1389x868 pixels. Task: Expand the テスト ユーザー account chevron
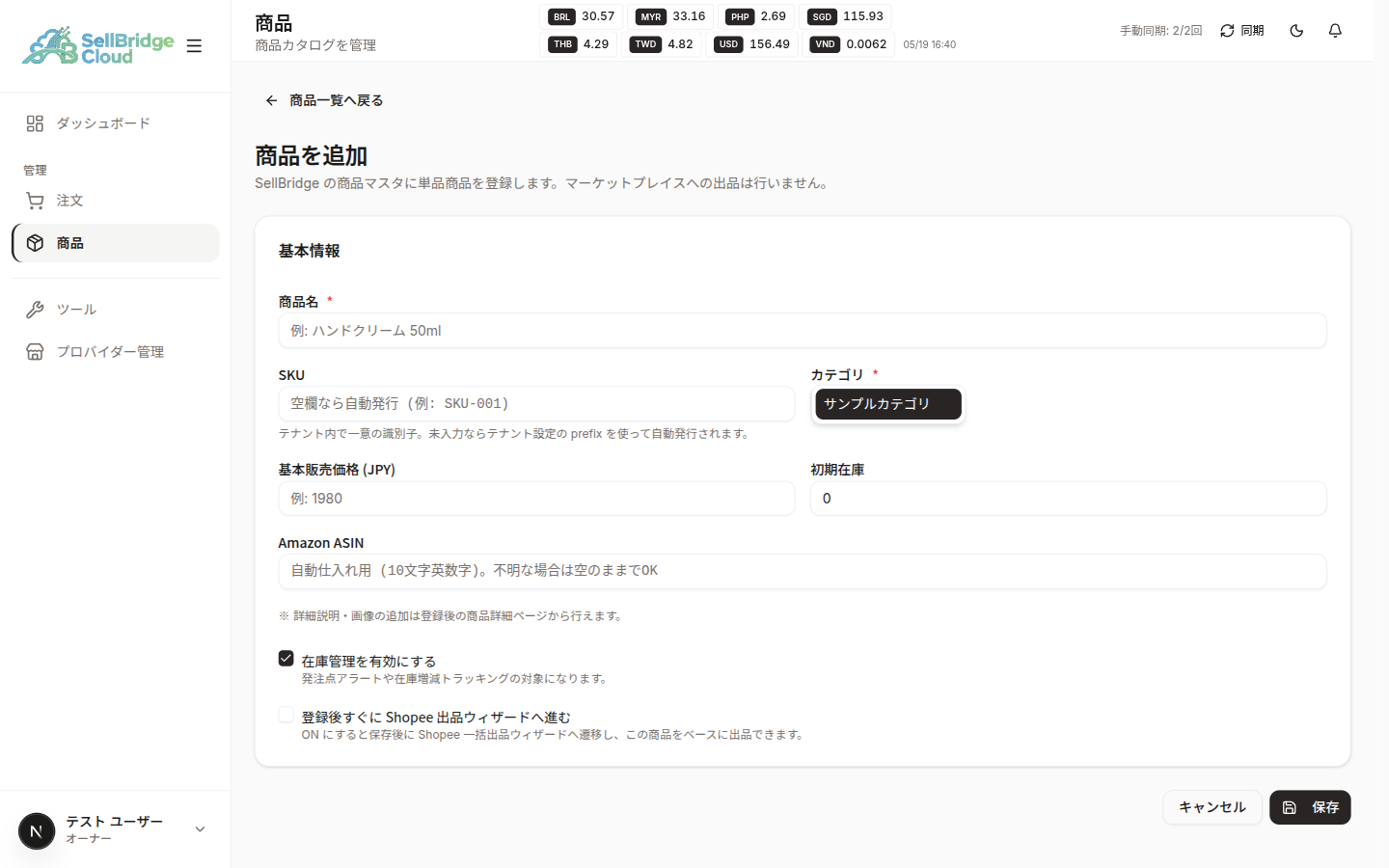200,829
